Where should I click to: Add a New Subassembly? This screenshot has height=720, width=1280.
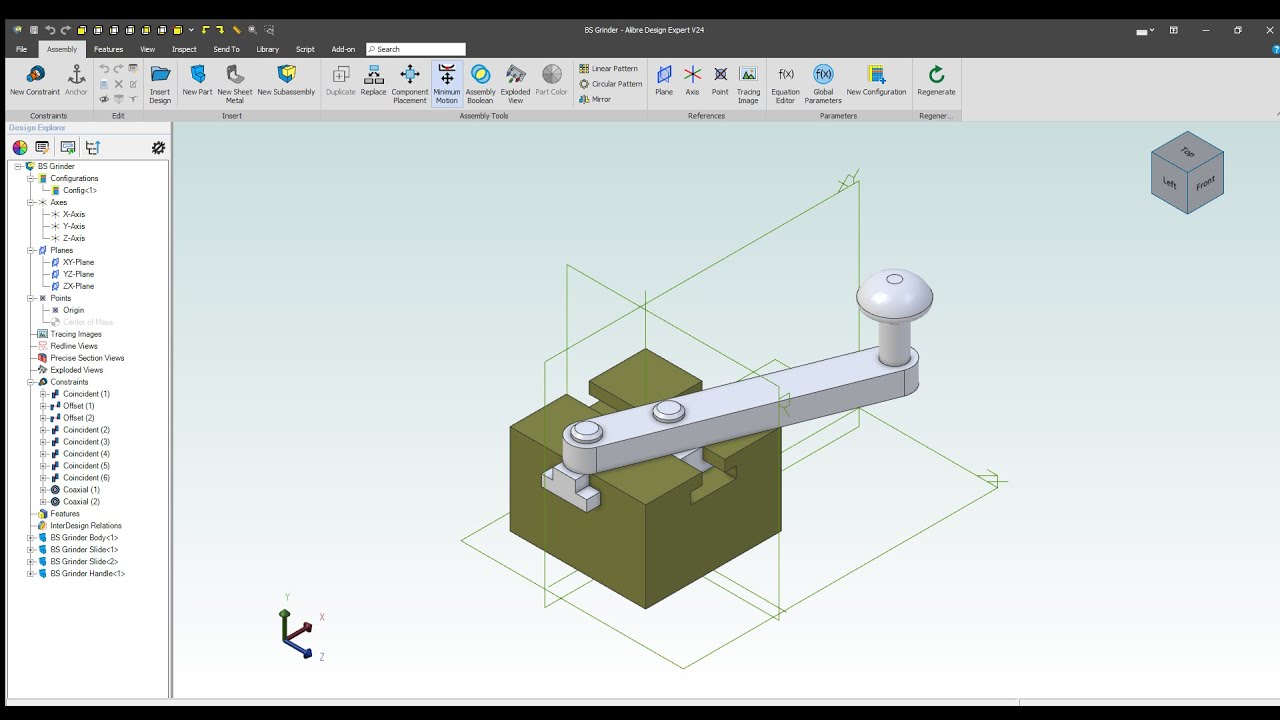click(286, 81)
